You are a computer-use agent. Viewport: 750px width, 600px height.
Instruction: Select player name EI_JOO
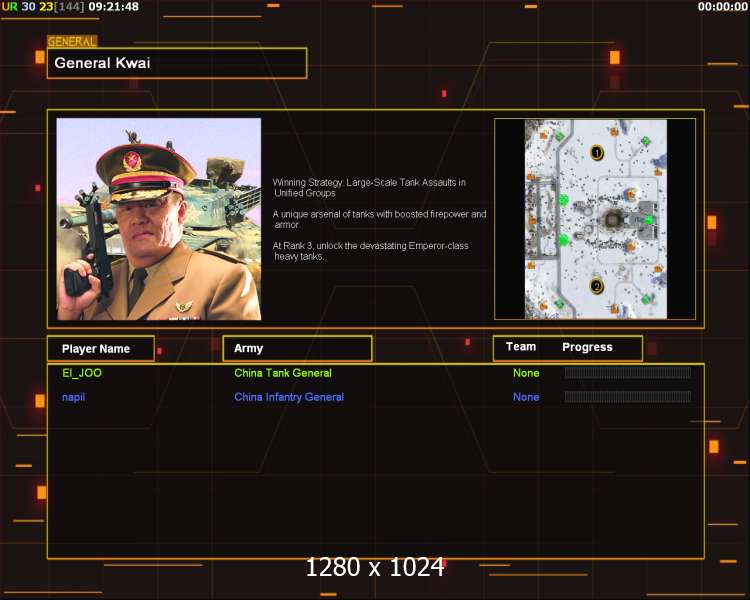[x=82, y=373]
